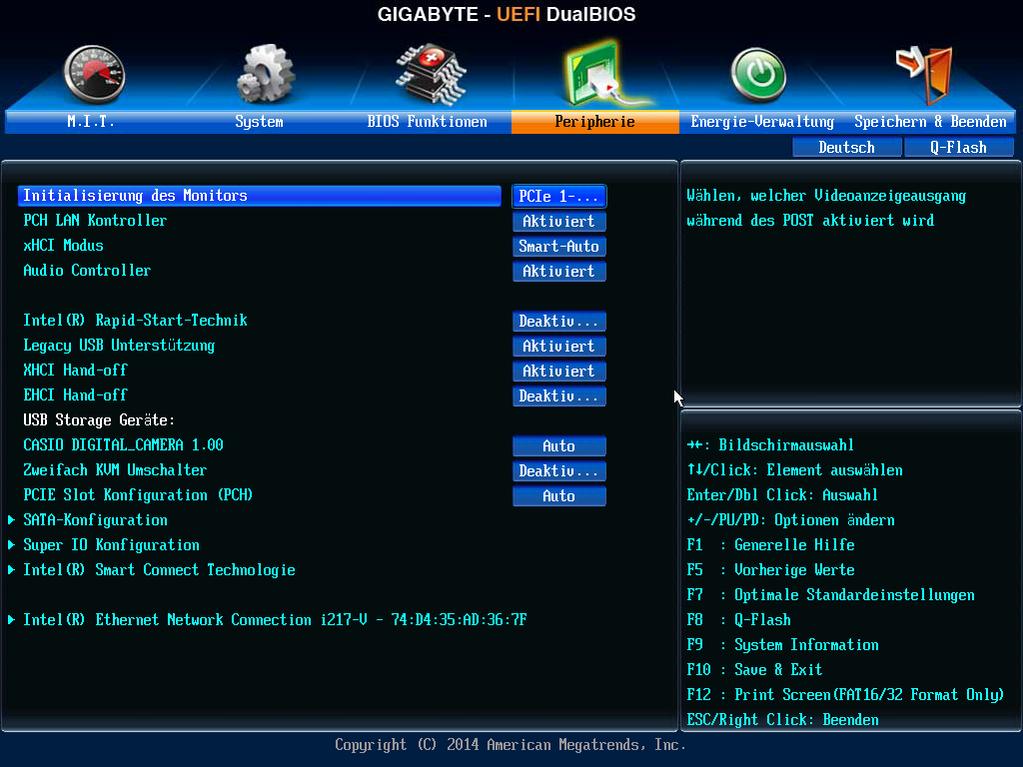Select XHCI Hand-off label
Image resolution: width=1023 pixels, height=767 pixels.
click(76, 370)
